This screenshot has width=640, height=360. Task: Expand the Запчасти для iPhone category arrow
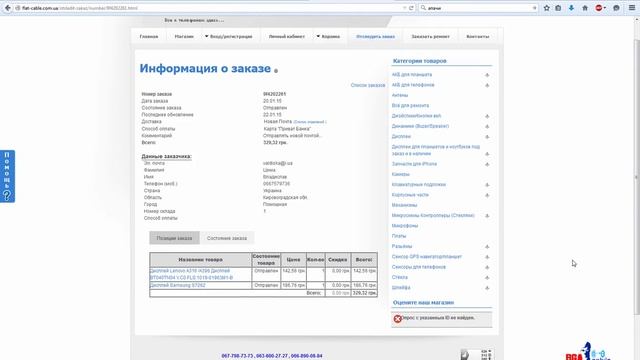(487, 164)
